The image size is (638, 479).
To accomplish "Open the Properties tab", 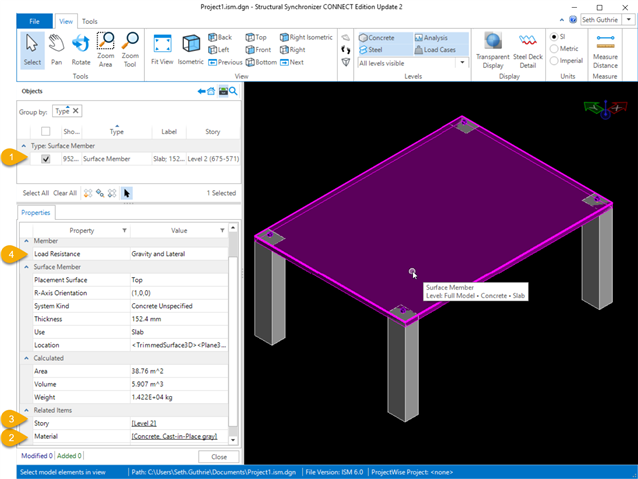I will pos(36,212).
